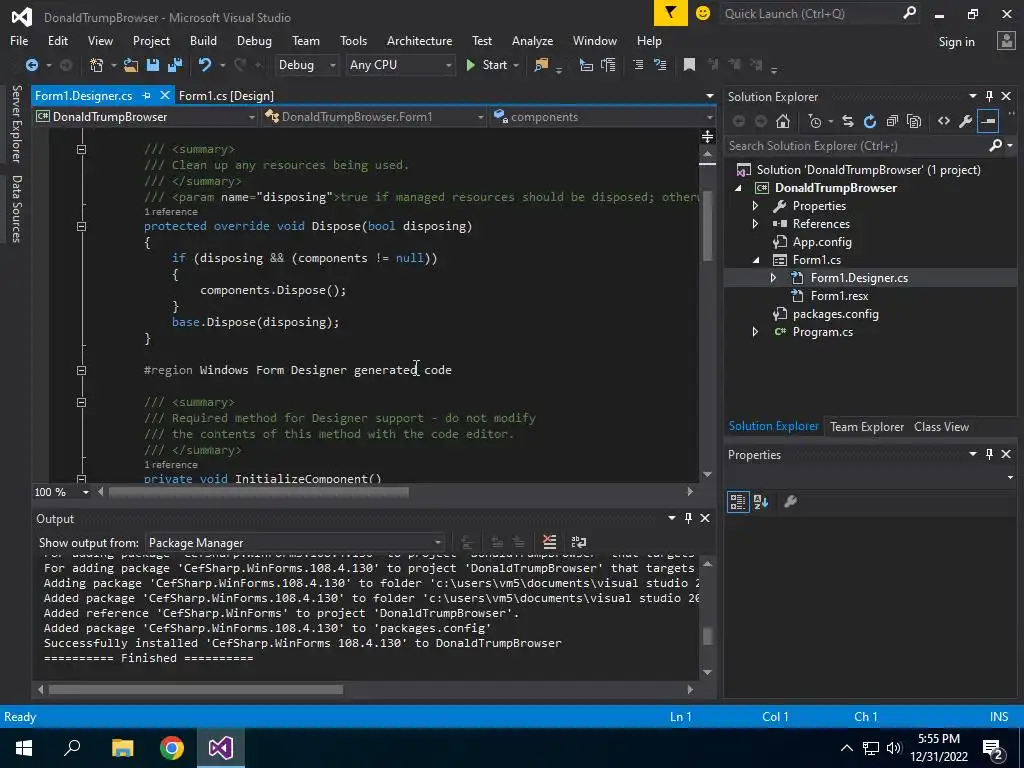Screen dimensions: 1024x768
Task: Collapse All nodes in Solution Explorer
Action: (892, 121)
